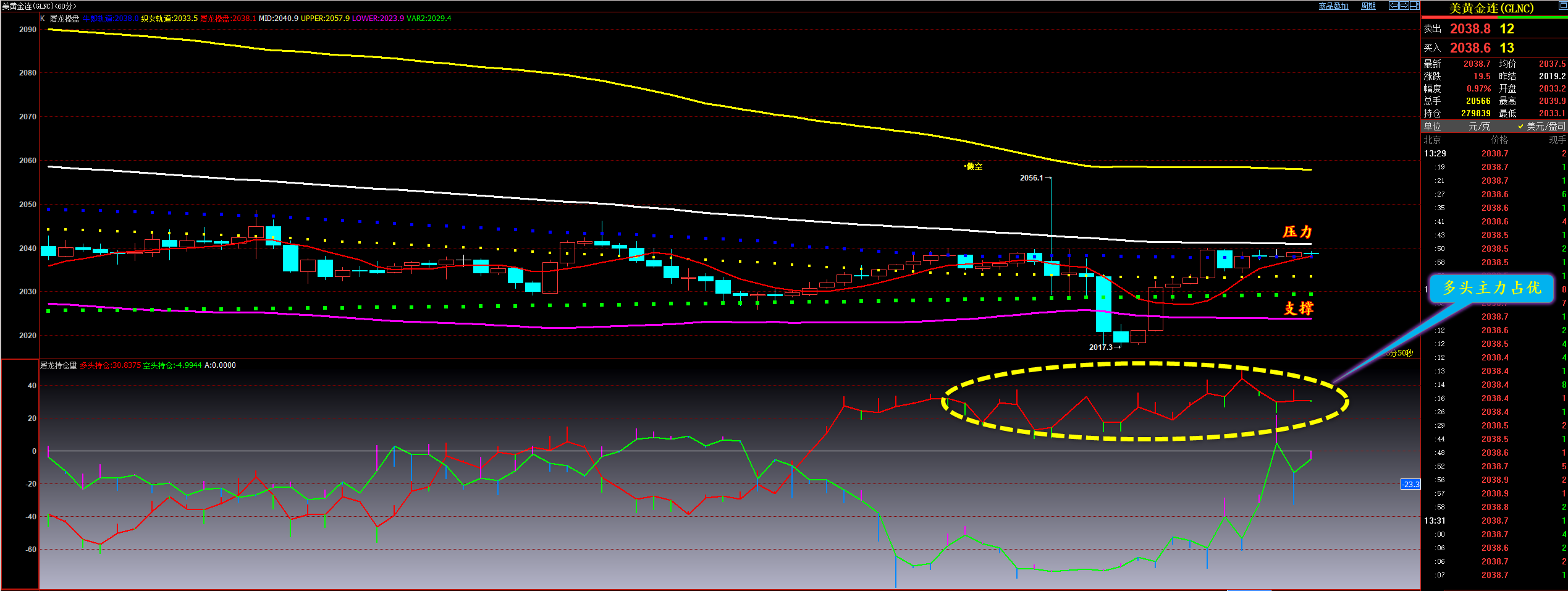Screen dimensions: 1568x591
Task: Click the right arrow navigation icon
Action: [x=1404, y=6]
